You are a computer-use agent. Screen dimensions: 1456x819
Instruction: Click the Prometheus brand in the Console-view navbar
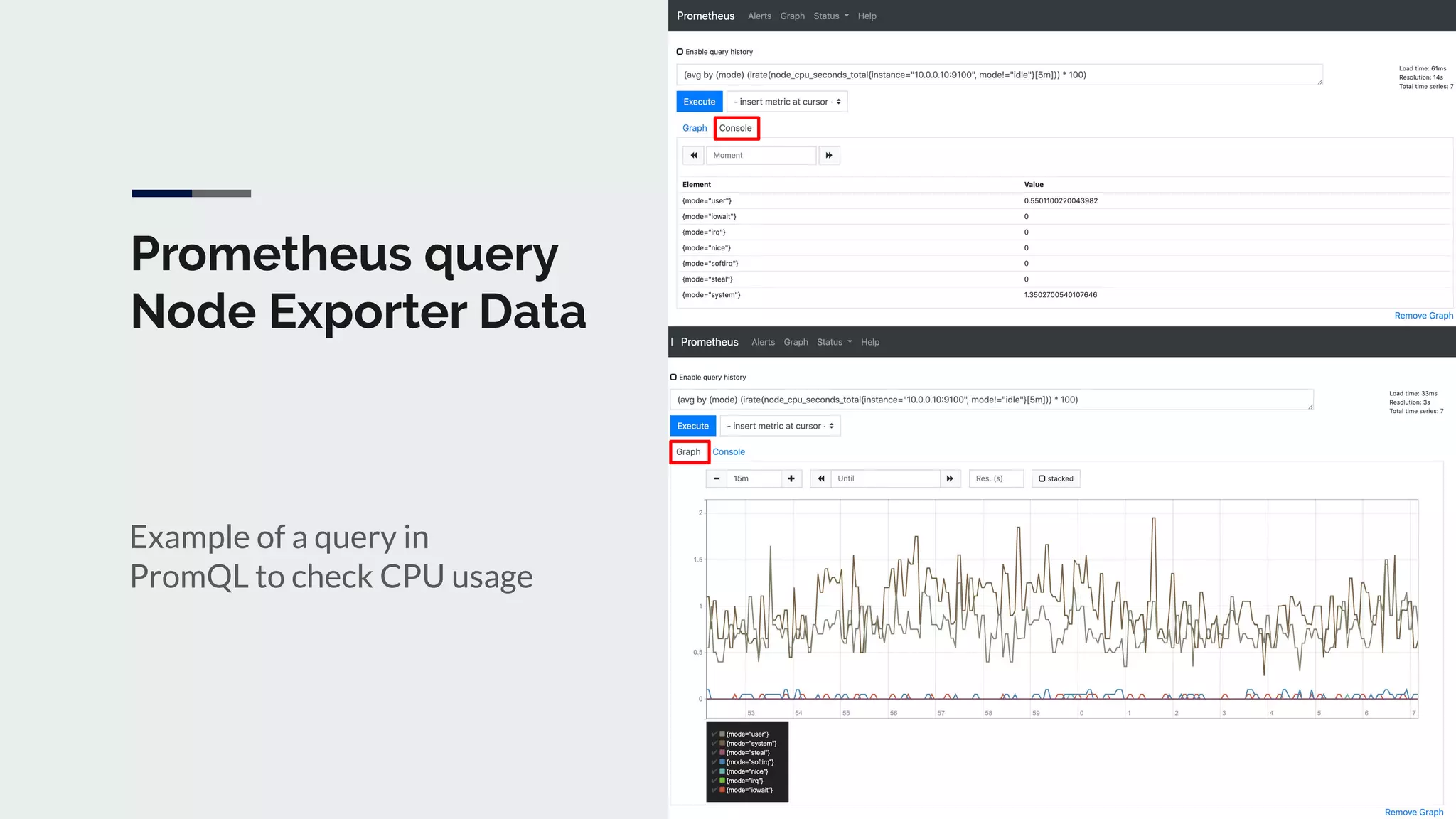pyautogui.click(x=705, y=16)
